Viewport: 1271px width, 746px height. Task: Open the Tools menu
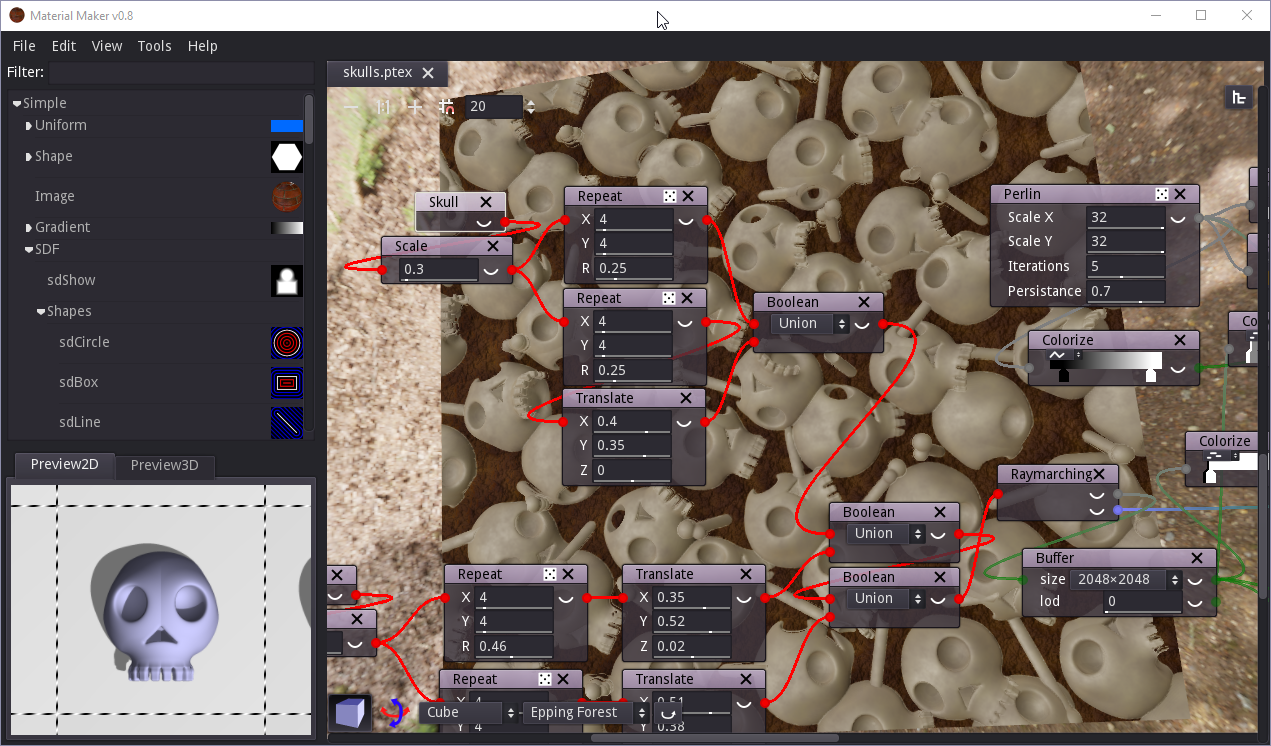(x=154, y=46)
